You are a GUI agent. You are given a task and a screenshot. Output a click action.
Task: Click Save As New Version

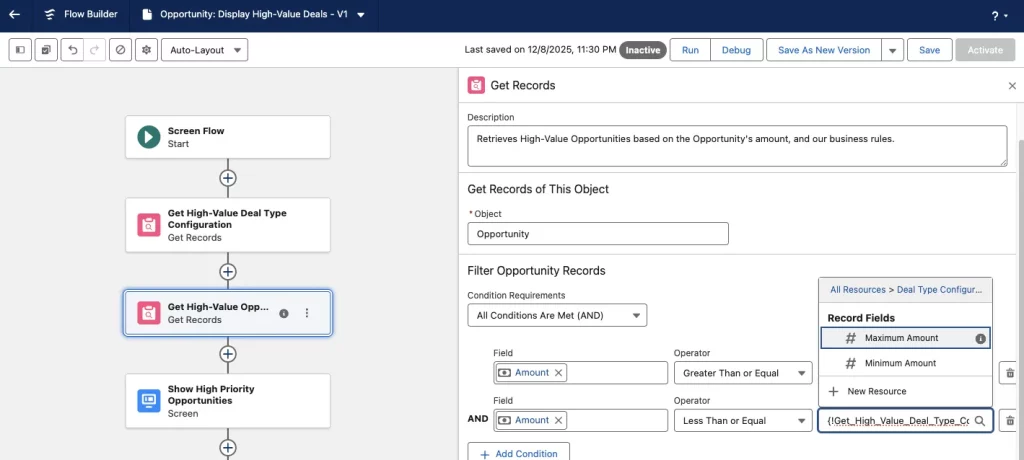pos(824,50)
